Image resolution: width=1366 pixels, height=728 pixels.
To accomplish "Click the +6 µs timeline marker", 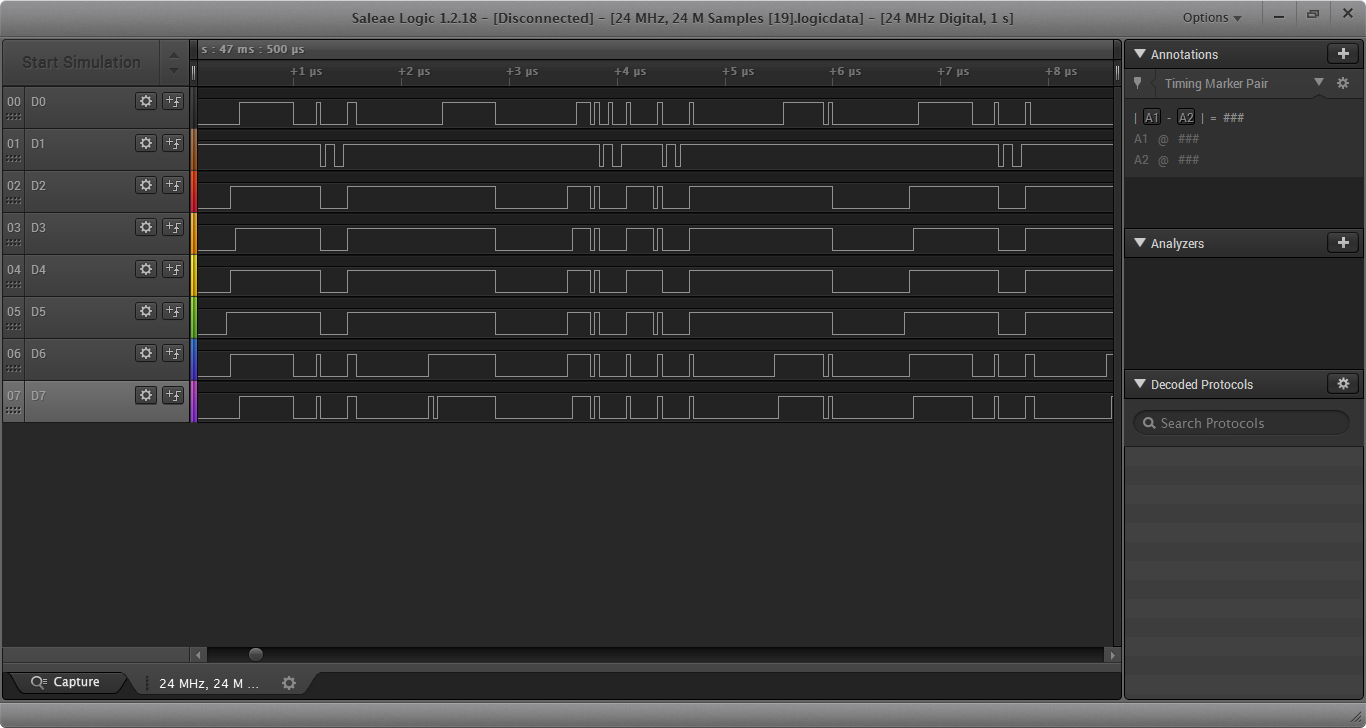I will click(x=845, y=72).
